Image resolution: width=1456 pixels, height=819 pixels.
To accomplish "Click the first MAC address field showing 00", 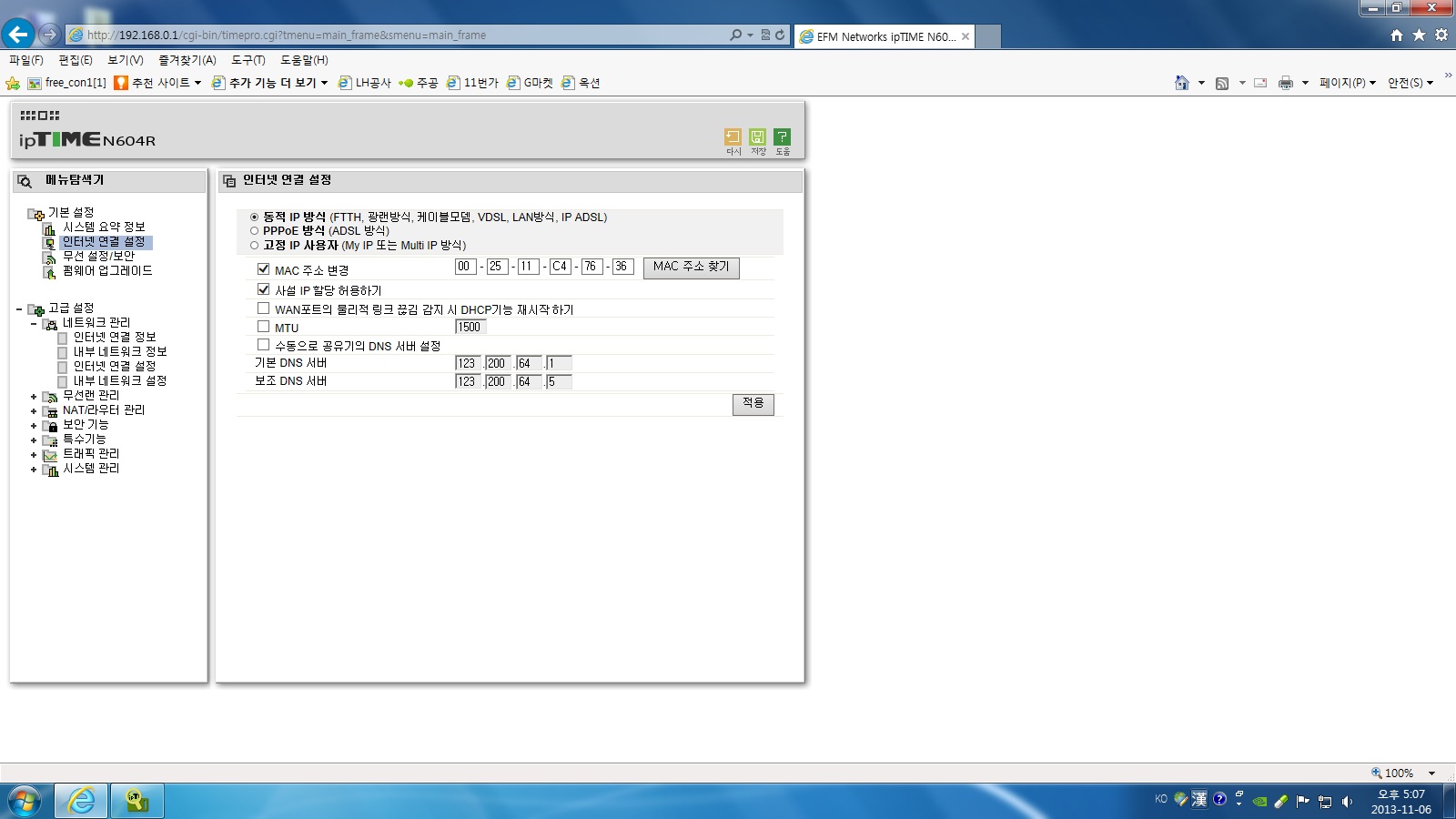I will pyautogui.click(x=465, y=267).
